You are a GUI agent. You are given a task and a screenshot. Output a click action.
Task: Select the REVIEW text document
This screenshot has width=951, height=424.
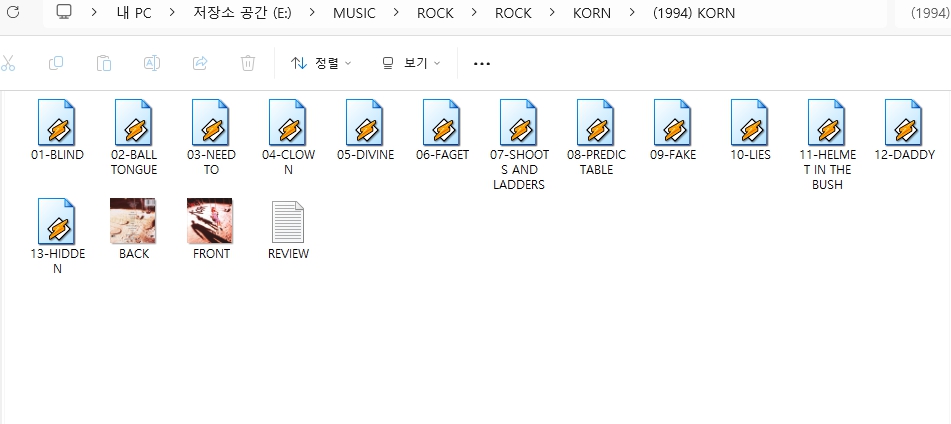click(288, 222)
